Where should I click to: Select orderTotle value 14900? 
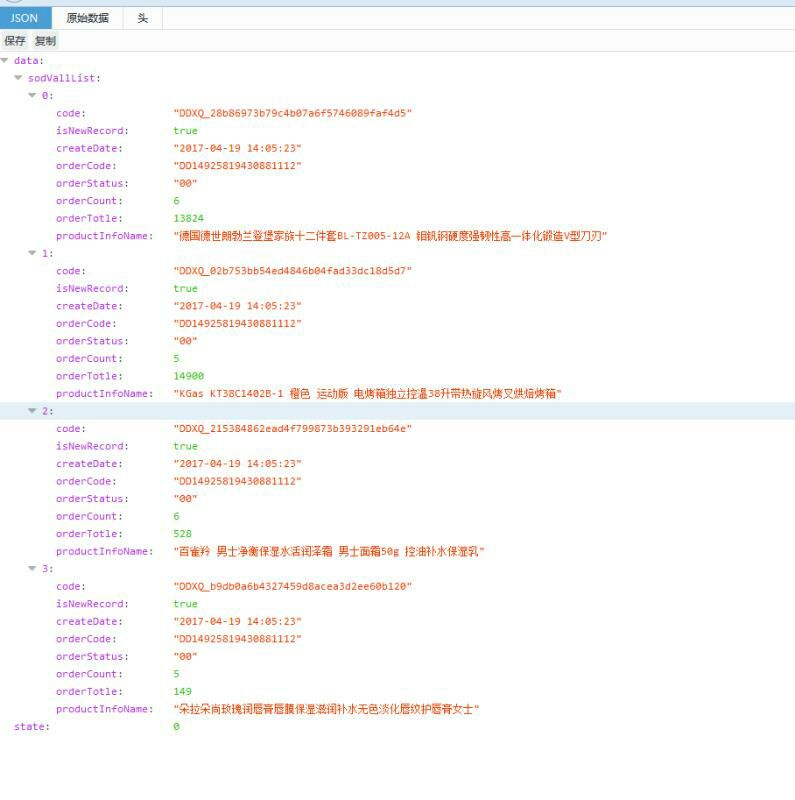click(188, 376)
